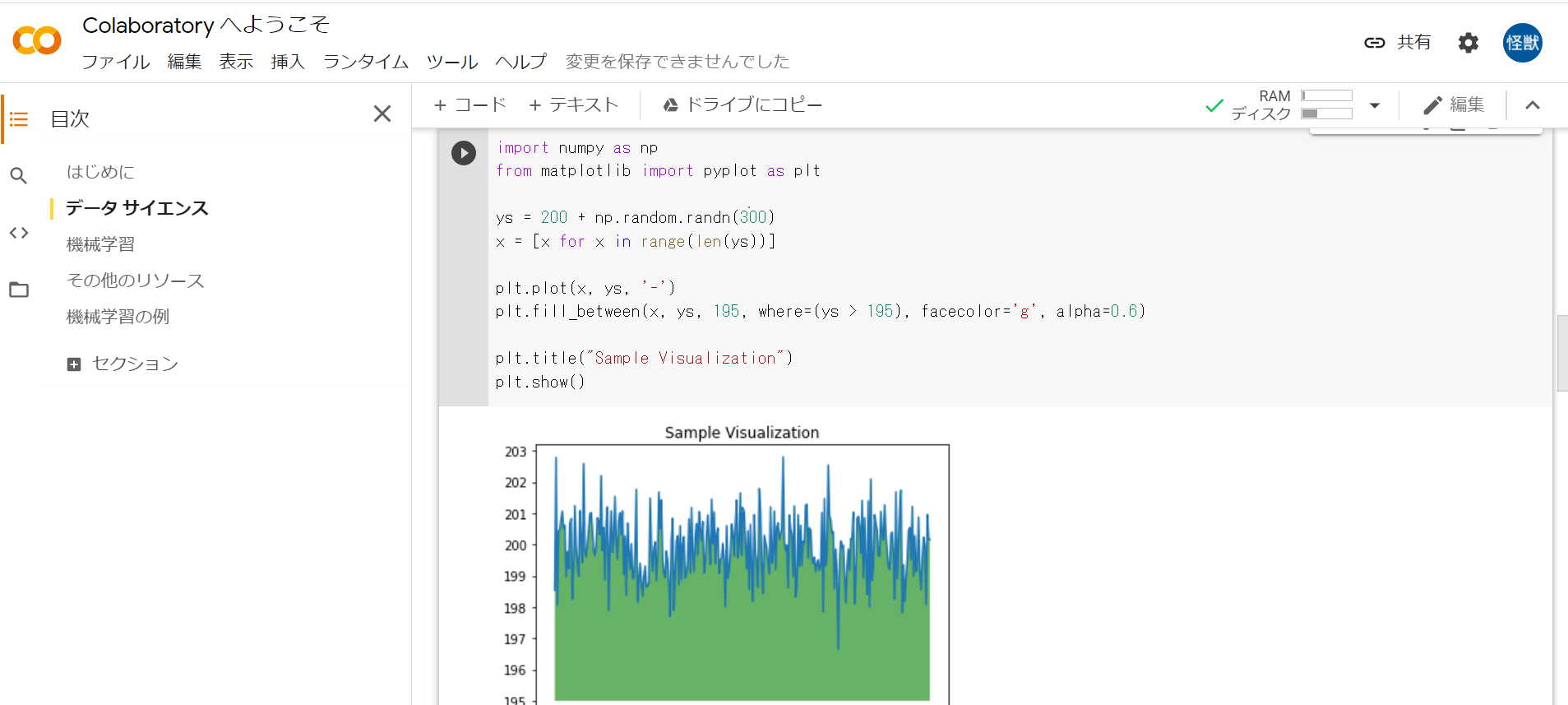Open the table of contents sidebar icon
Screen dimensions: 1568x705
(x=19, y=119)
